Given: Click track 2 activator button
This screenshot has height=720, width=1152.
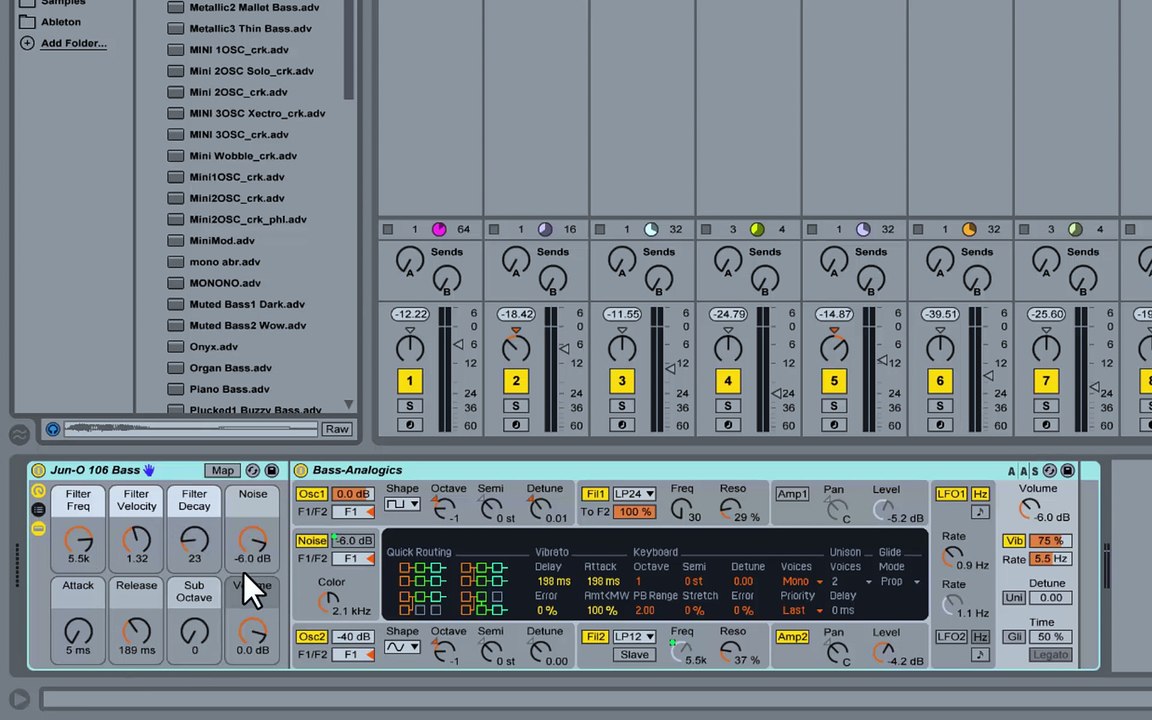Looking at the screenshot, I should click(516, 381).
